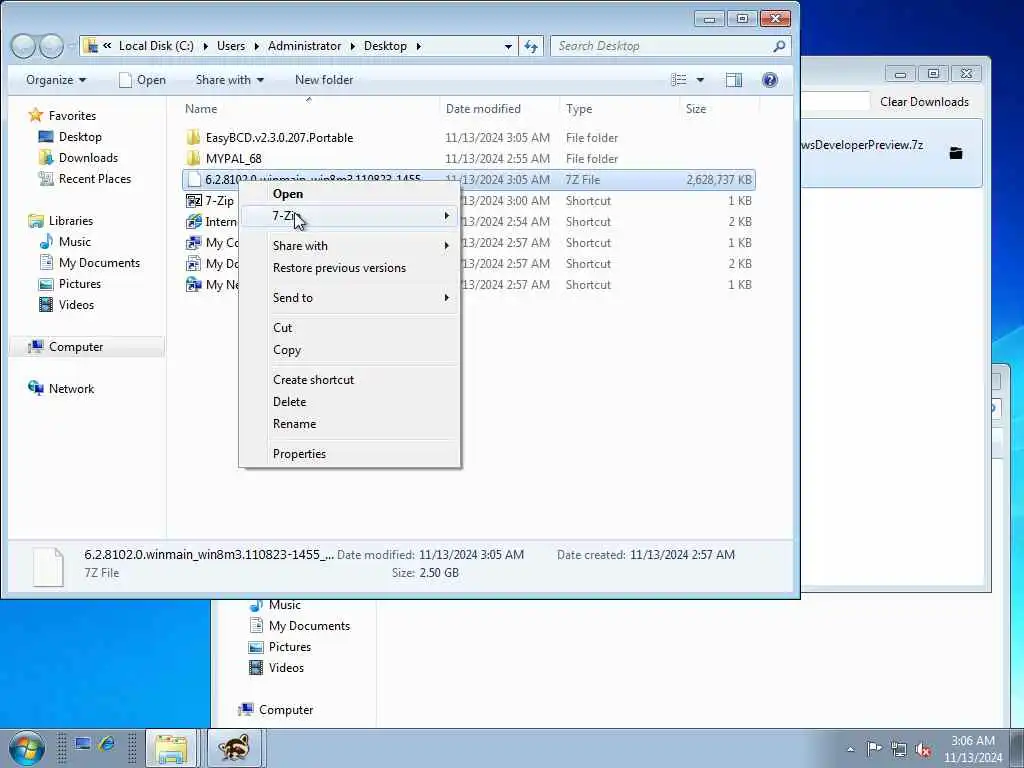Expand the Desktop breadcrumb arrow
1024x768 pixels.
pos(419,46)
